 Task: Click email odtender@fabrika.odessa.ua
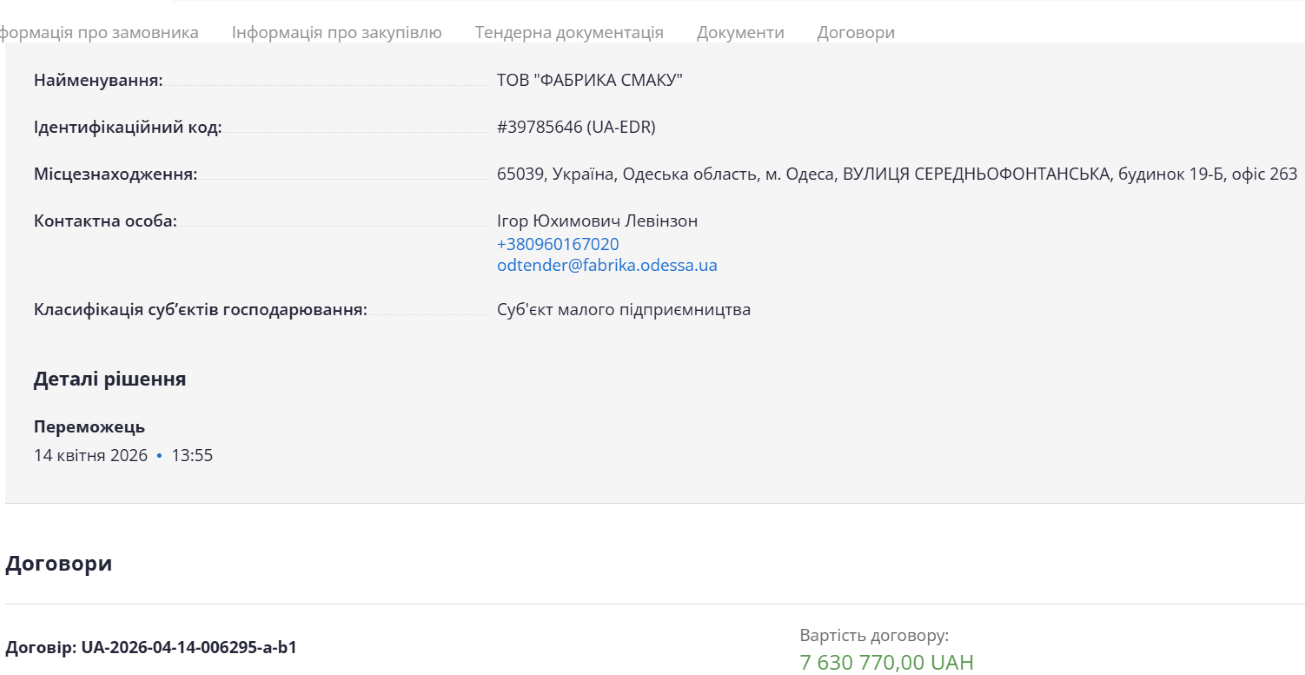(606, 266)
